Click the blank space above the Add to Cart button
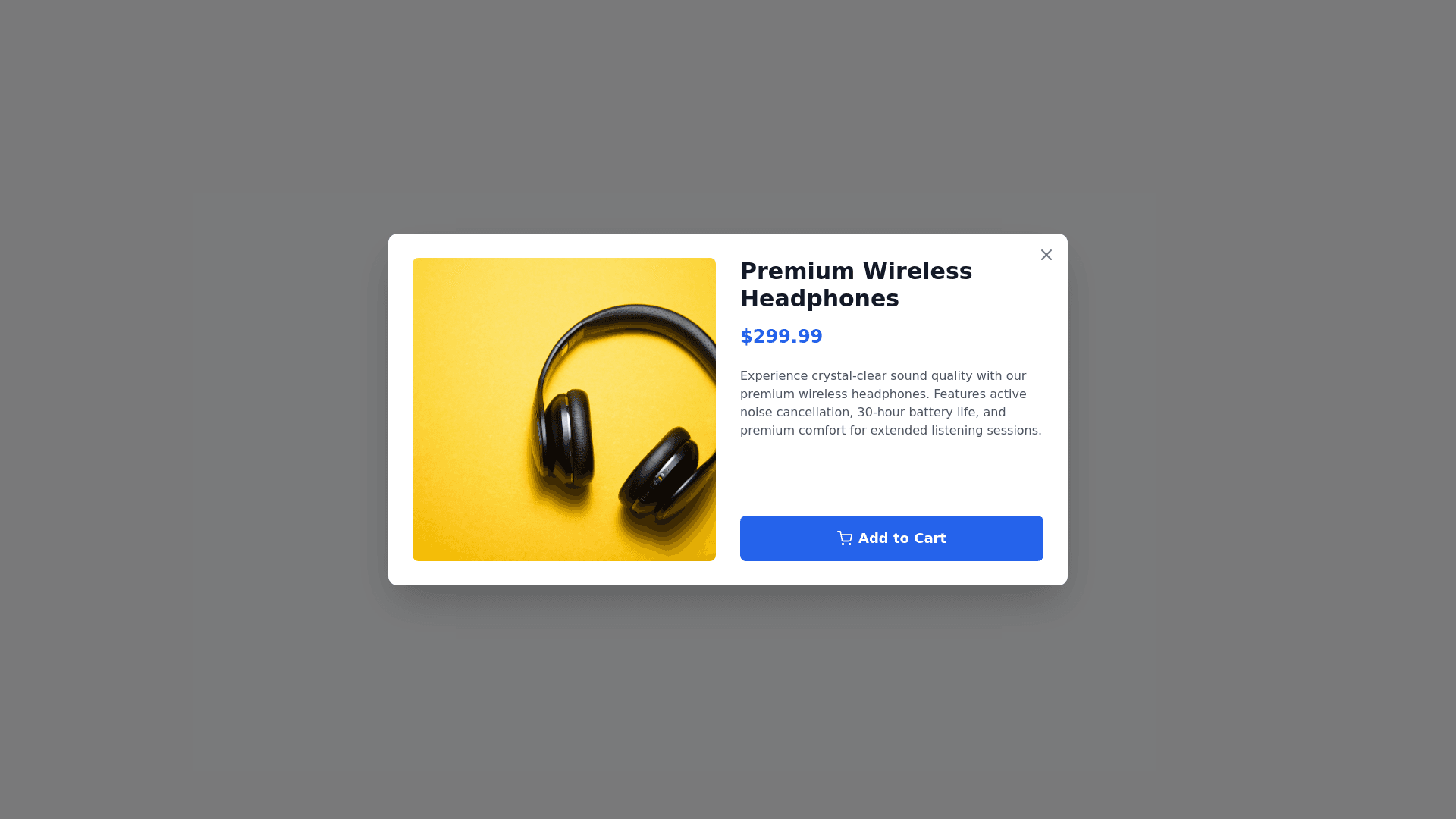The image size is (1456, 819). [x=891, y=478]
